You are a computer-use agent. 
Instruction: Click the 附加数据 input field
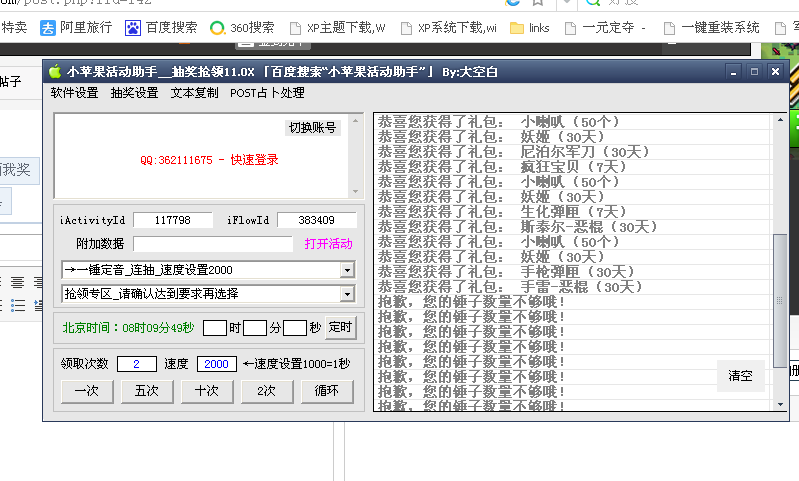pos(213,244)
